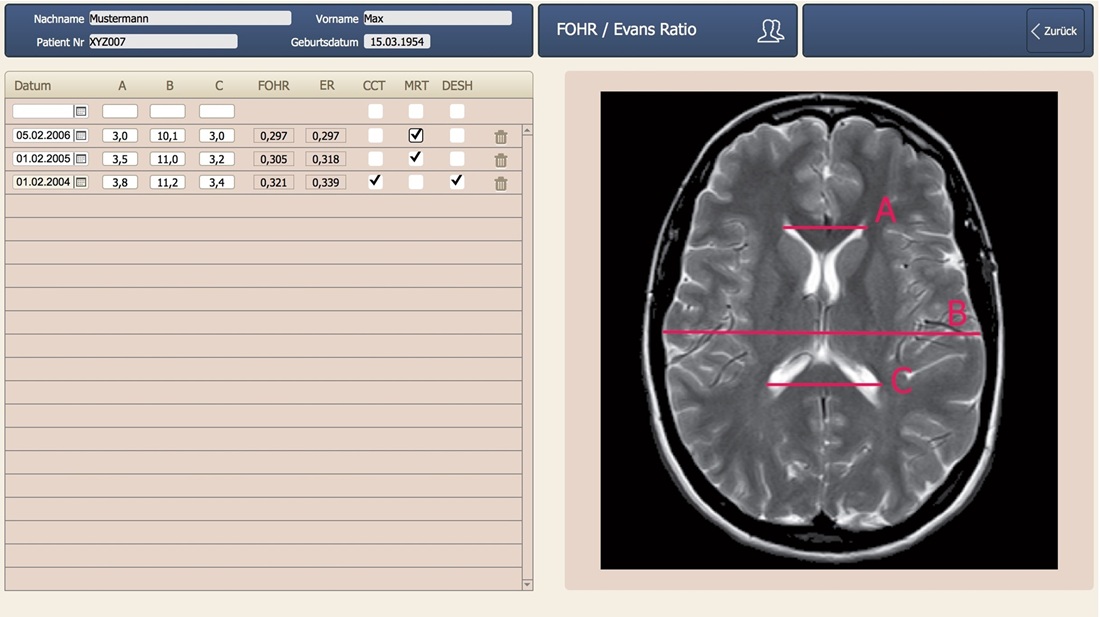Focus the Nachname field containing Mustermann

point(190,18)
